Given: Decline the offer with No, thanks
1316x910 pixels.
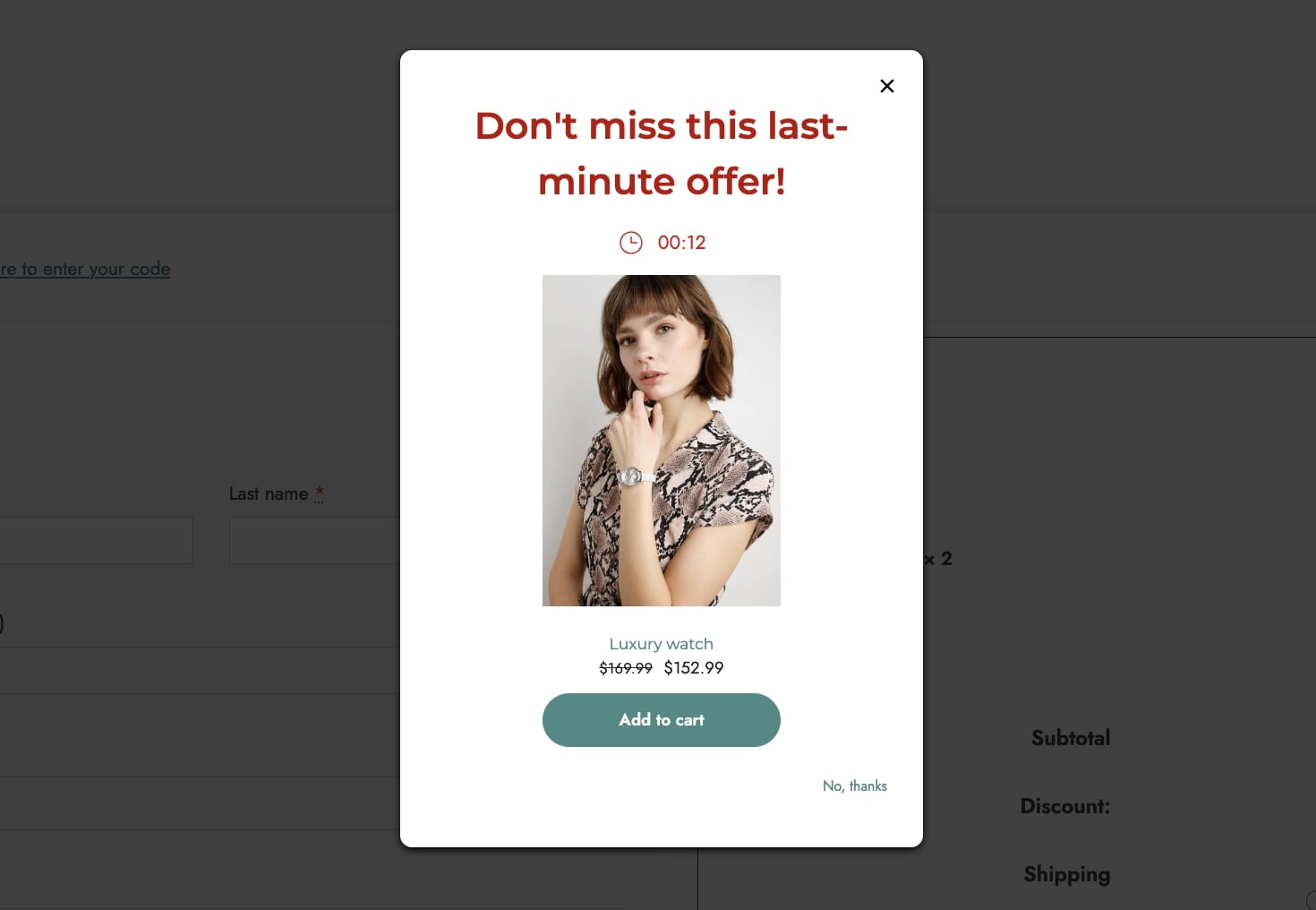Looking at the screenshot, I should coord(855,786).
